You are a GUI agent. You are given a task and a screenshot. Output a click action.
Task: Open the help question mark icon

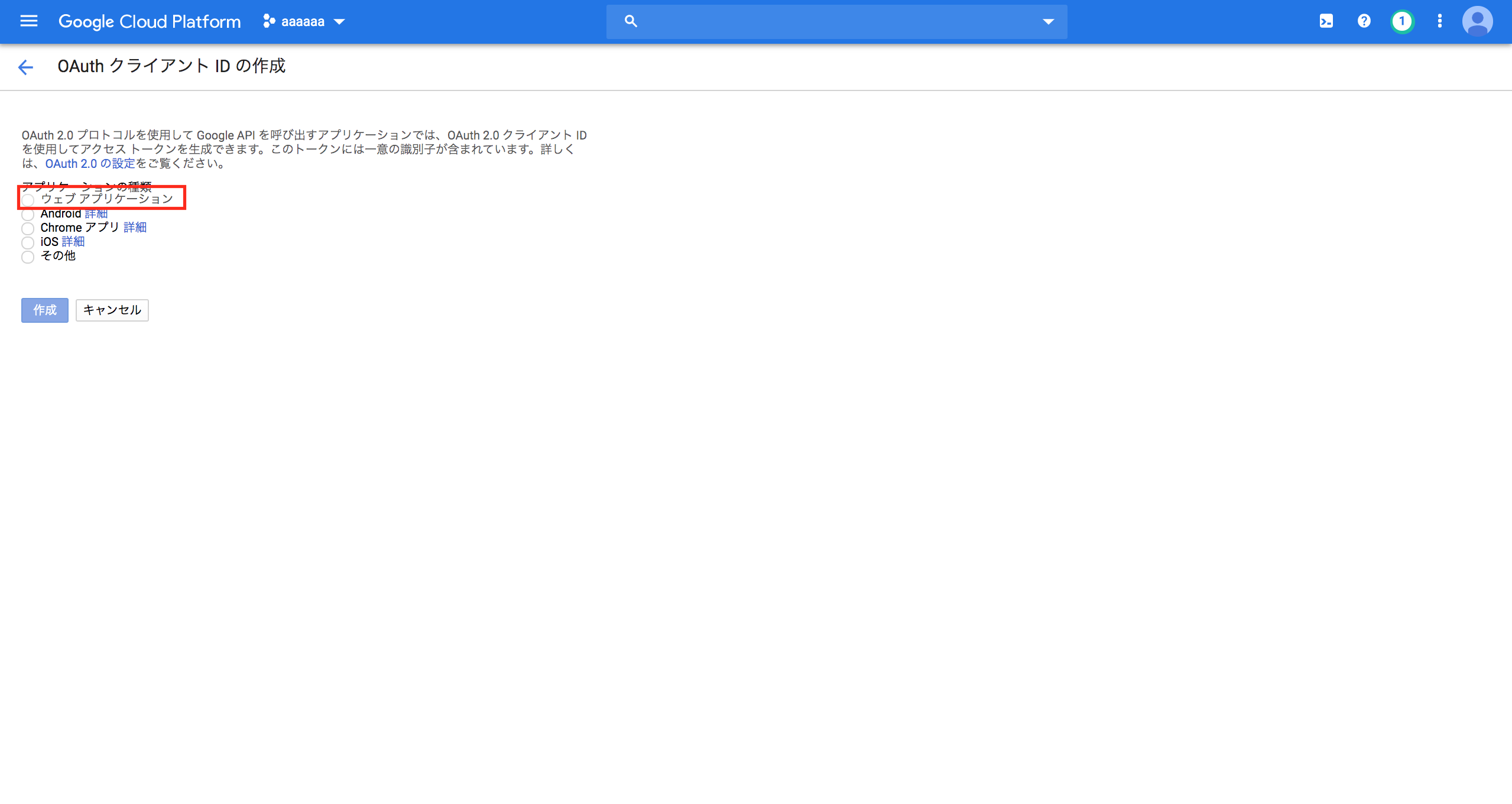(x=1364, y=21)
